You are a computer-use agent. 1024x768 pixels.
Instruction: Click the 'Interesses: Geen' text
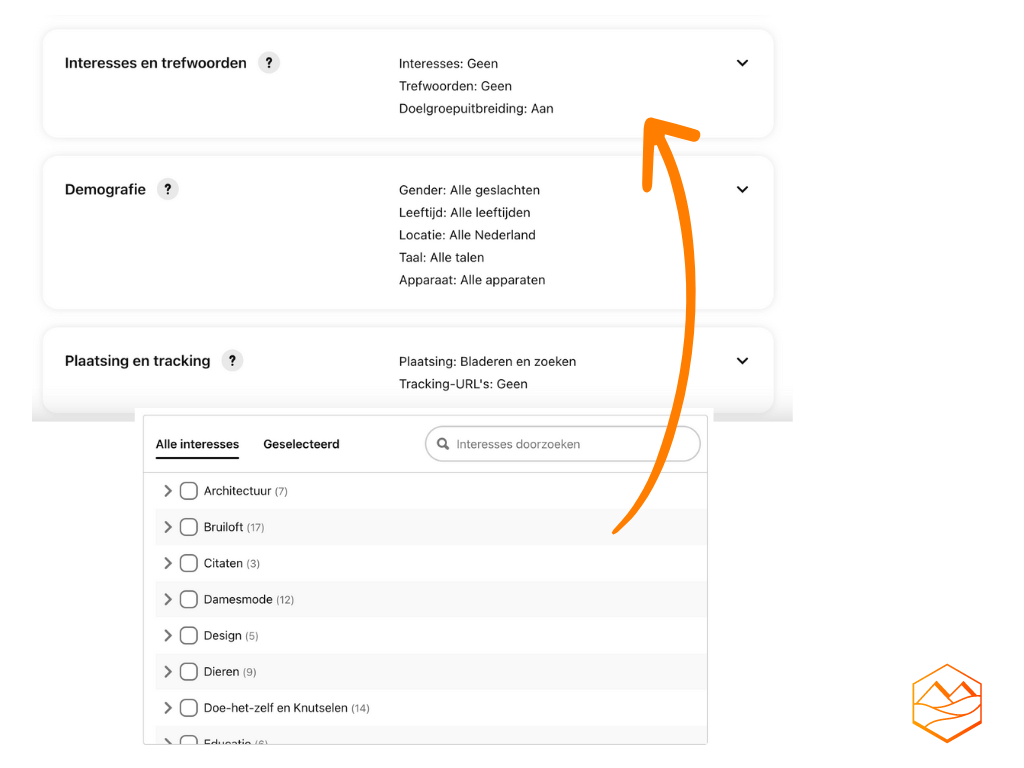tap(449, 63)
